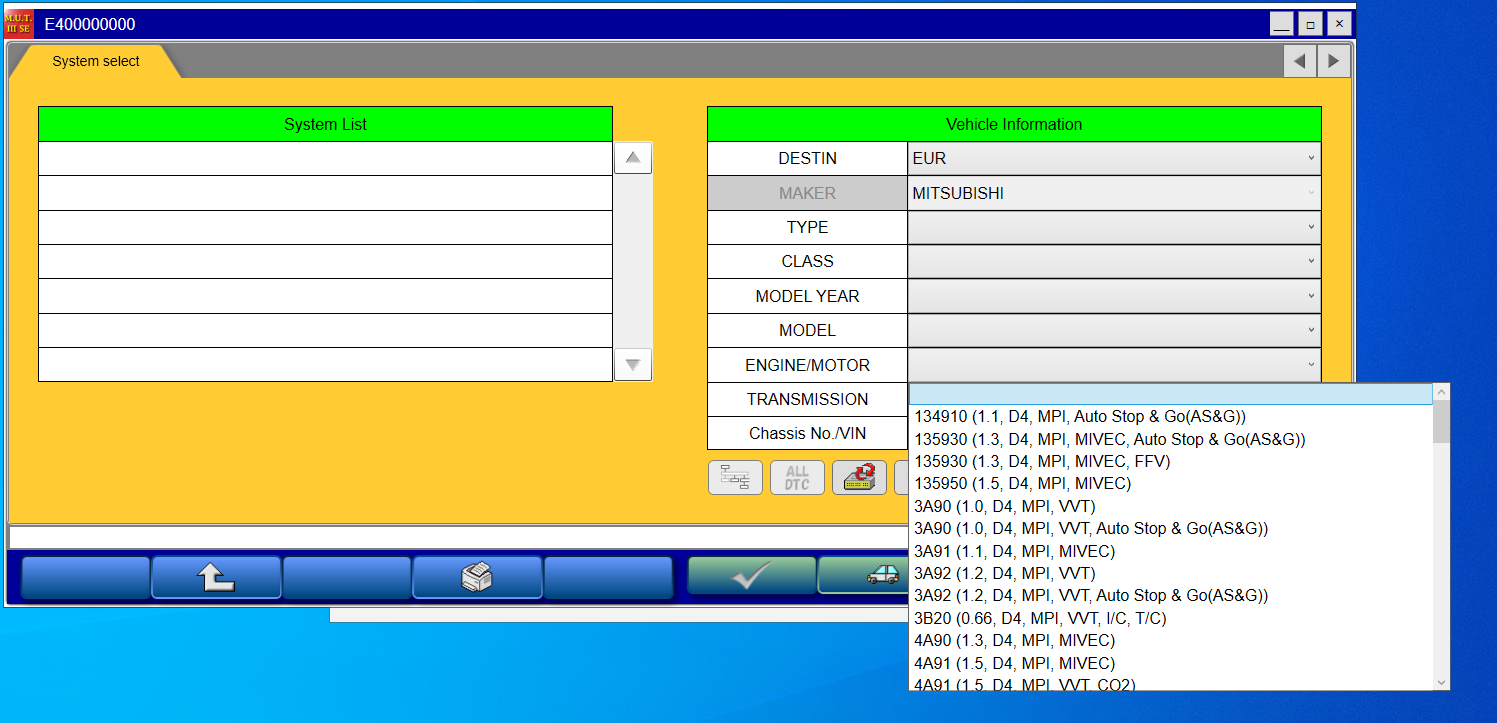Click the VCI reprogramming unit icon
This screenshot has width=1497, height=723.
coord(859,477)
